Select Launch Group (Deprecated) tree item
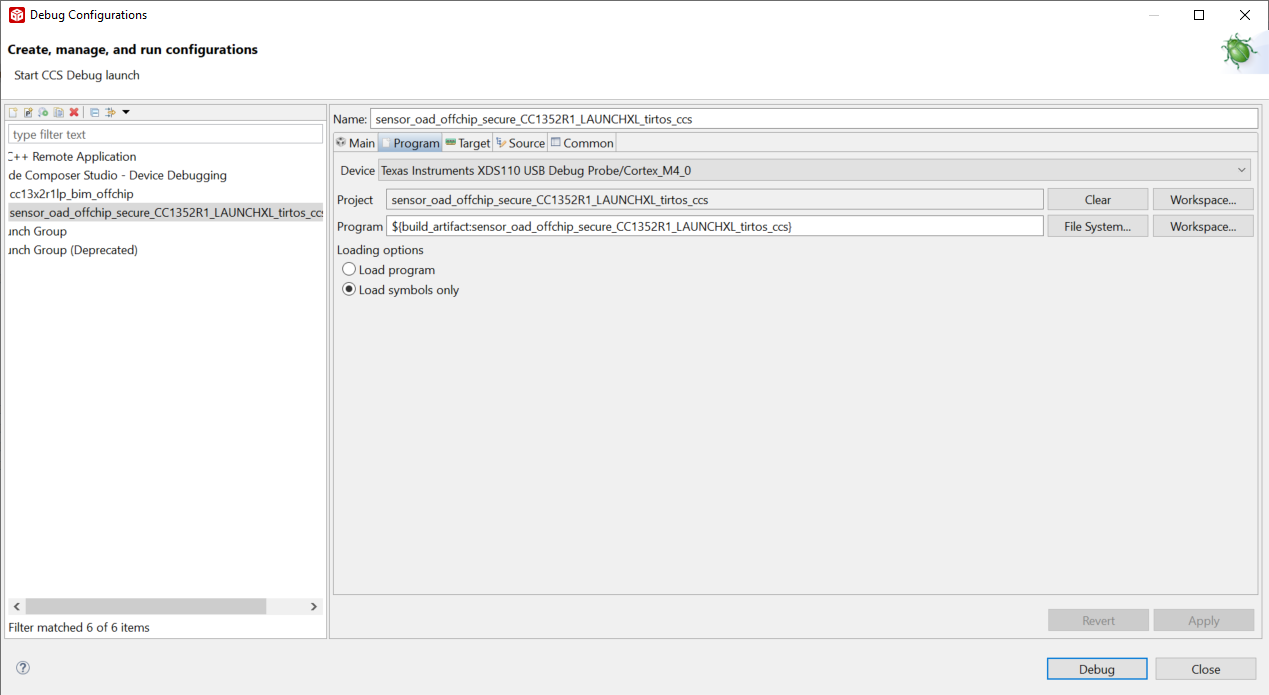Viewport: 1269px width, 695px height. pyautogui.click(x=72, y=250)
